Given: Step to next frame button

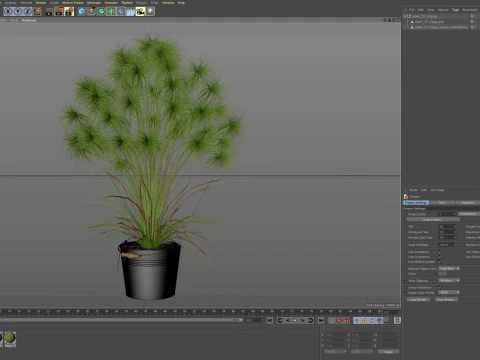Looking at the screenshot, I should click(x=303, y=320).
